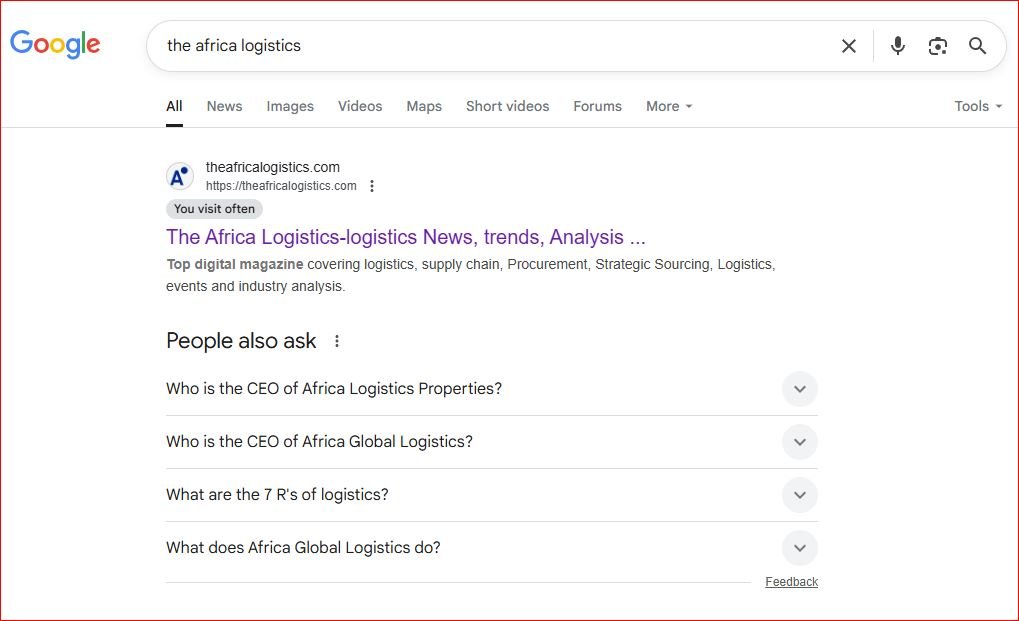Expand CEO of Africa Global Logistics question
Image resolution: width=1019 pixels, height=621 pixels.
click(x=799, y=442)
